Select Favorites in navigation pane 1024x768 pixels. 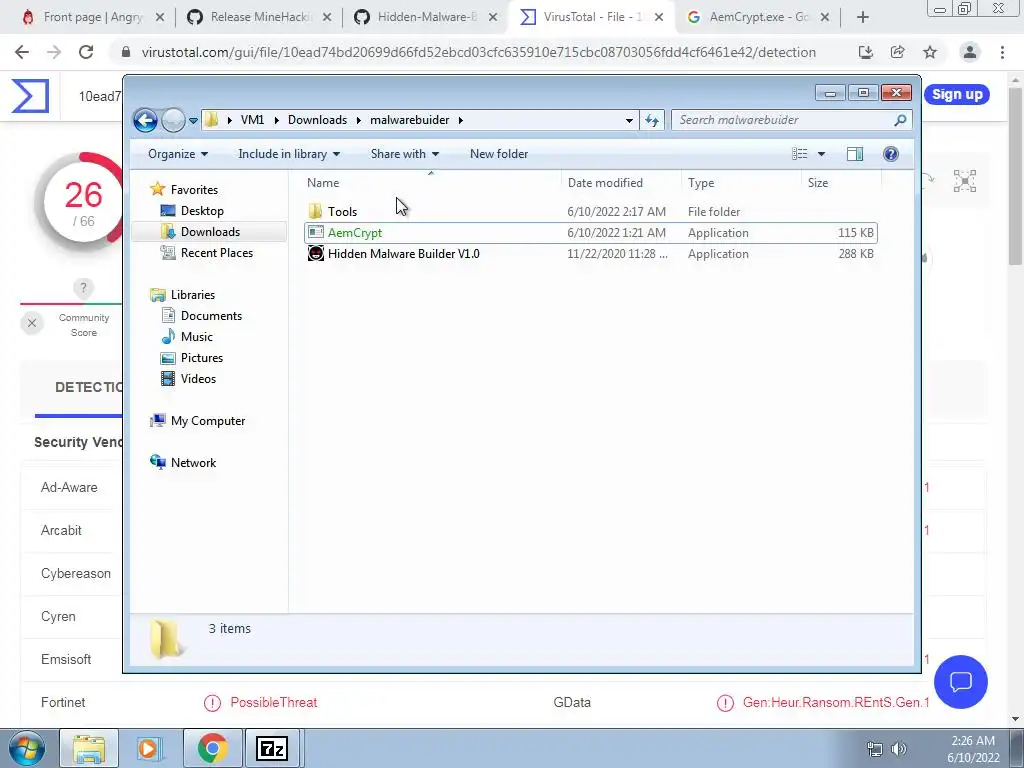pos(194,190)
